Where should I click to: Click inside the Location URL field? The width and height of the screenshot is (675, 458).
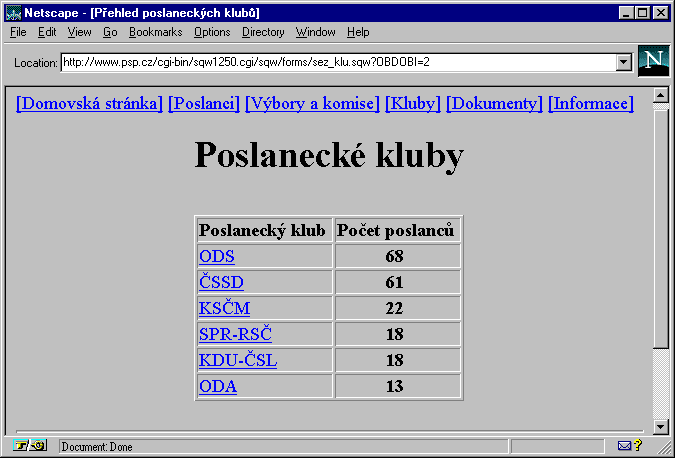(x=338, y=62)
